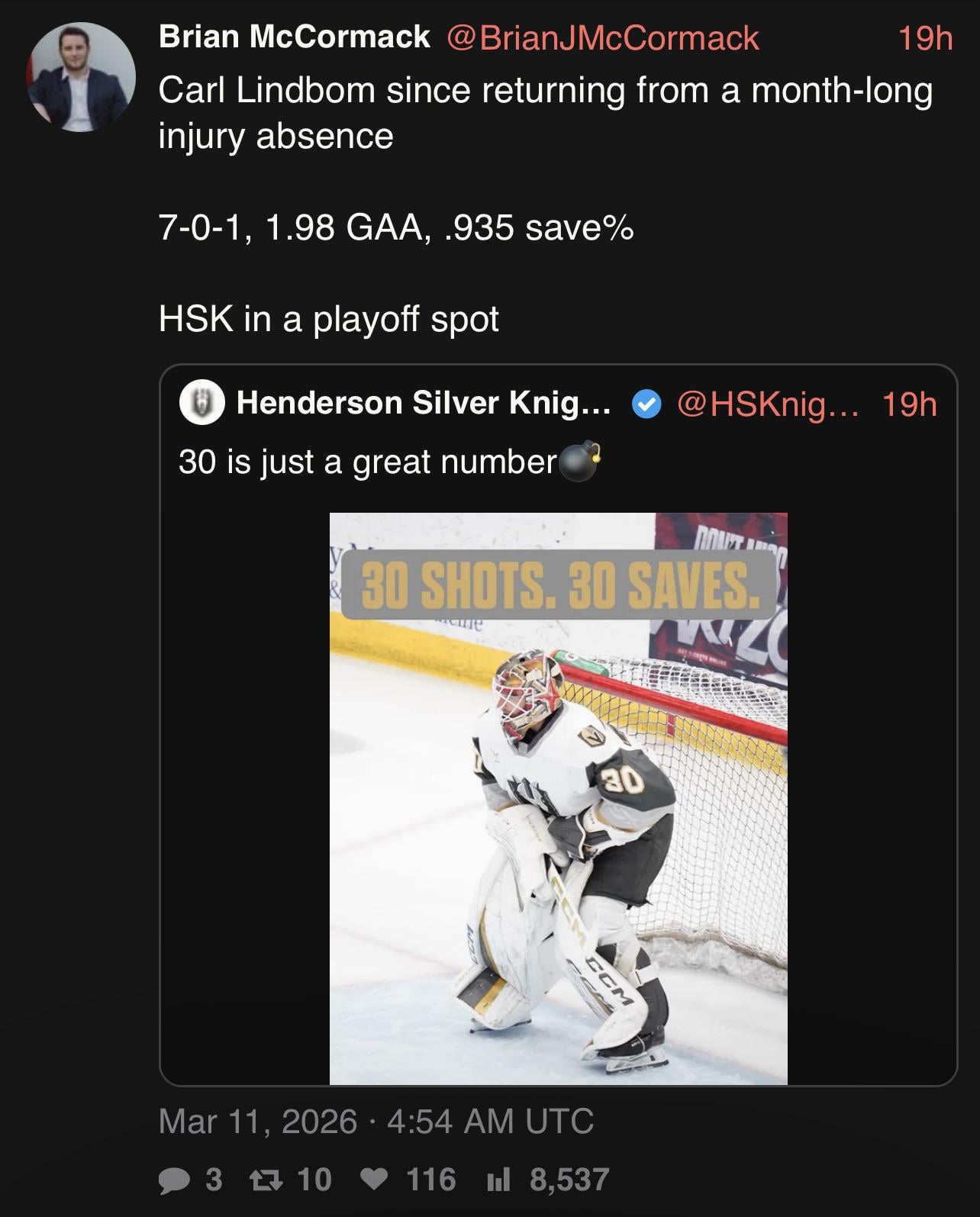Open Brian McCormack display name

(x=295, y=37)
